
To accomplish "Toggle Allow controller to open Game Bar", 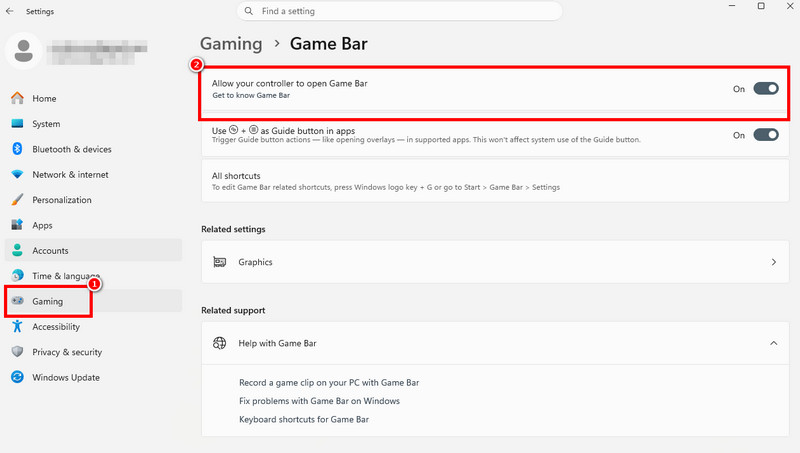I will tap(766, 89).
